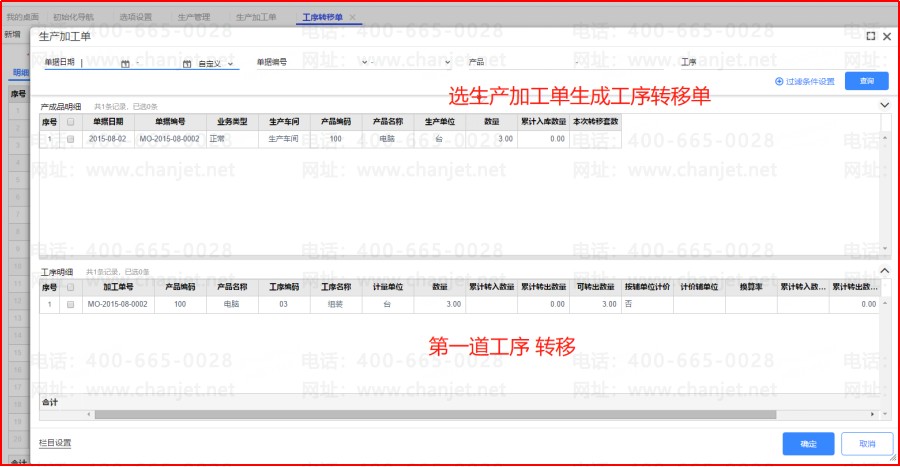
Task: Click the 加工单号 column header
Action: pyautogui.click(x=118, y=287)
